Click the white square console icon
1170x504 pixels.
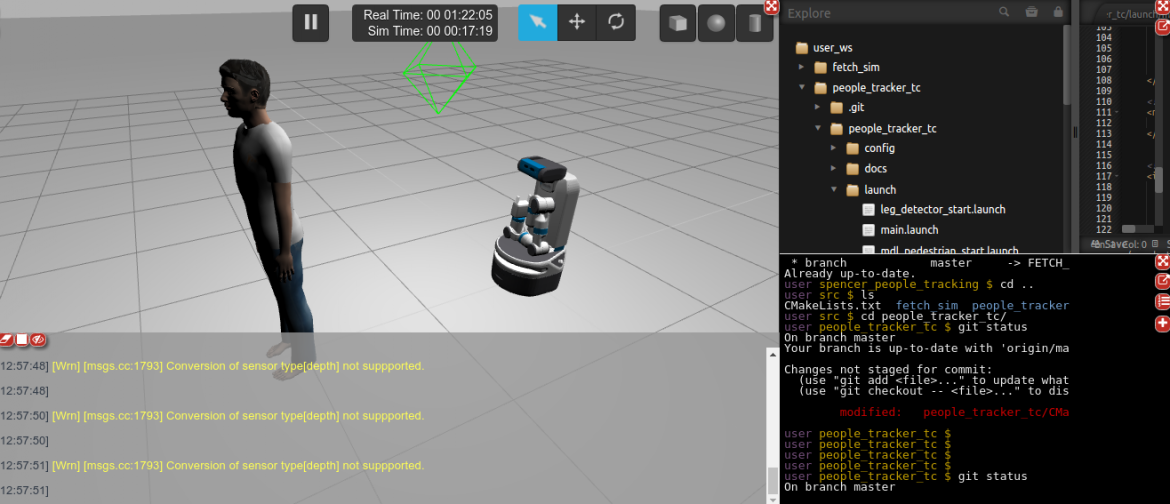click(x=22, y=340)
